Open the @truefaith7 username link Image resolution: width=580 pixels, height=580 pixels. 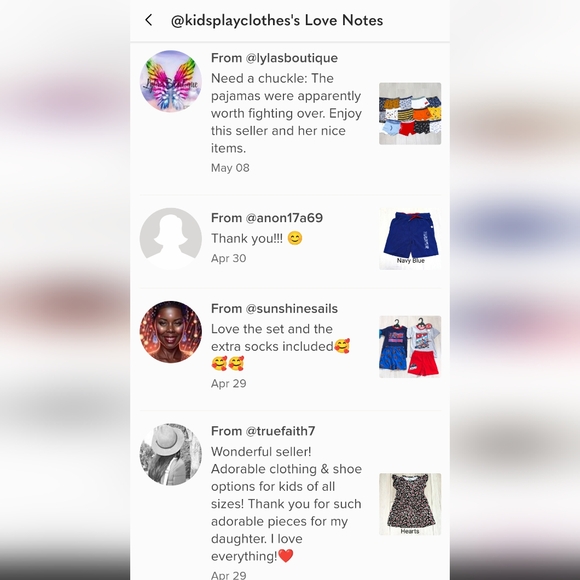coord(280,431)
